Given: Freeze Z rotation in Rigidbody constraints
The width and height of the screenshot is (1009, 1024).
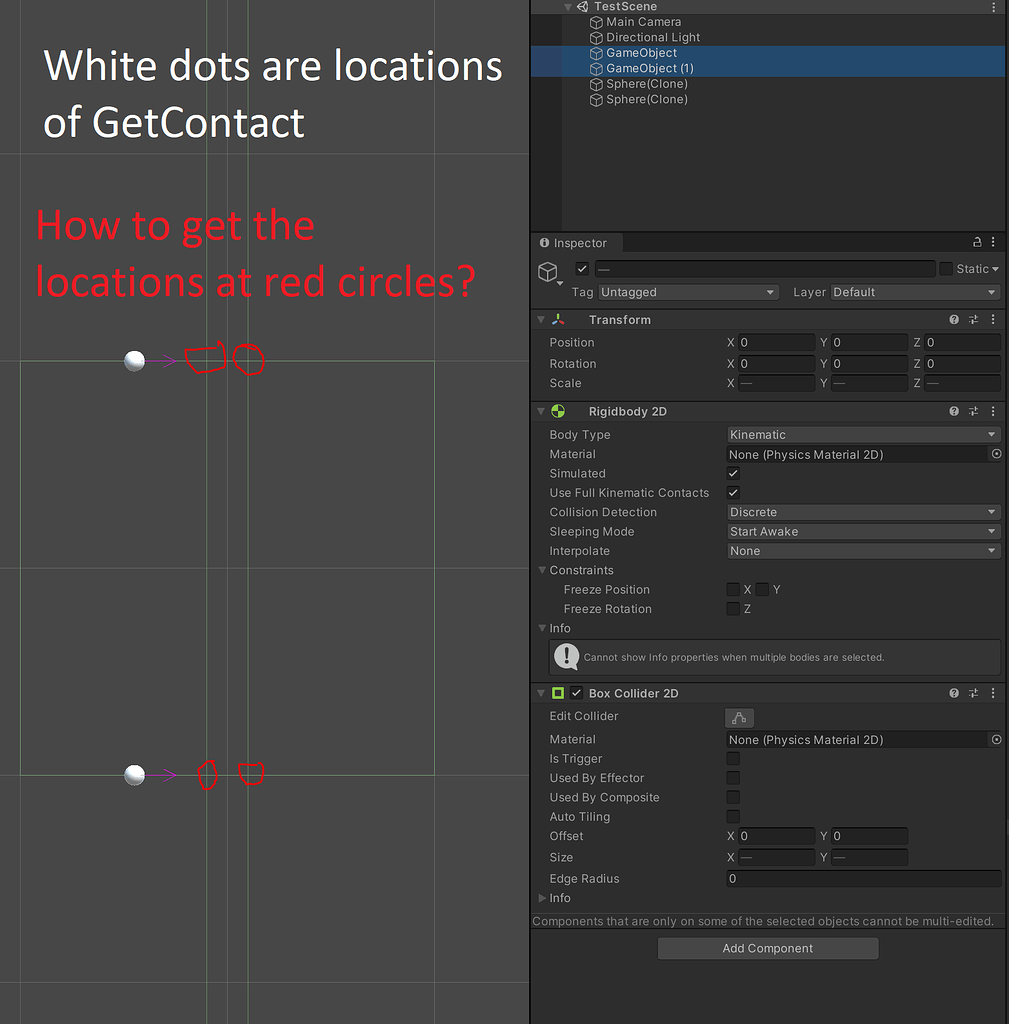Looking at the screenshot, I should (x=733, y=608).
